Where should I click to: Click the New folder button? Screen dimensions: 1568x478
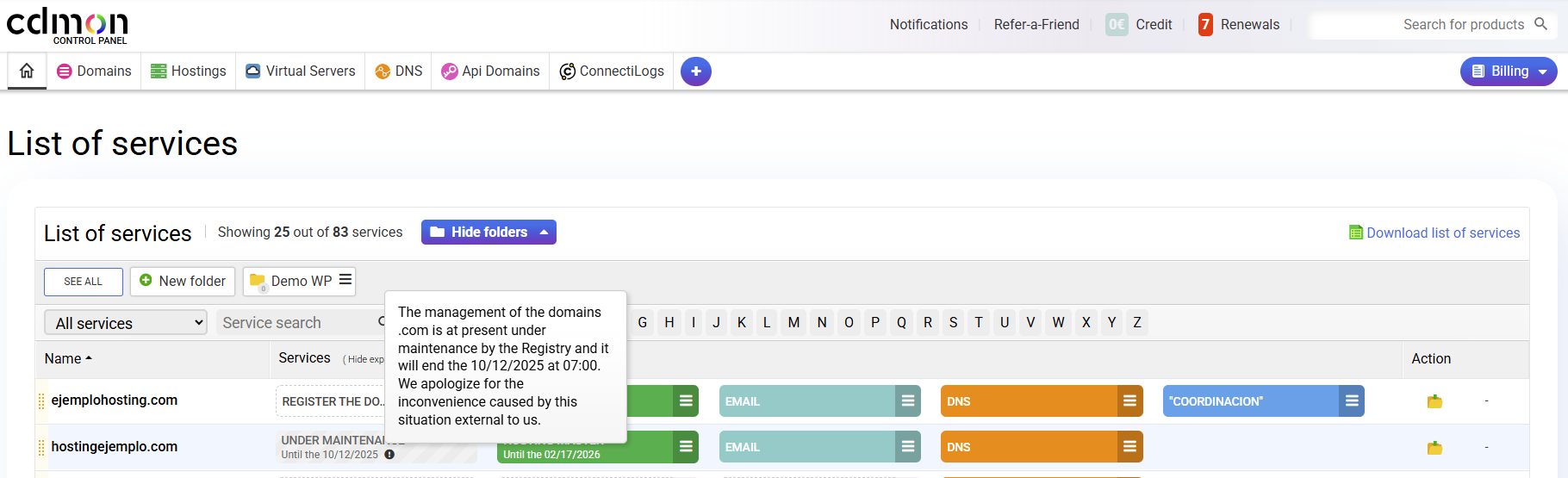click(x=183, y=282)
